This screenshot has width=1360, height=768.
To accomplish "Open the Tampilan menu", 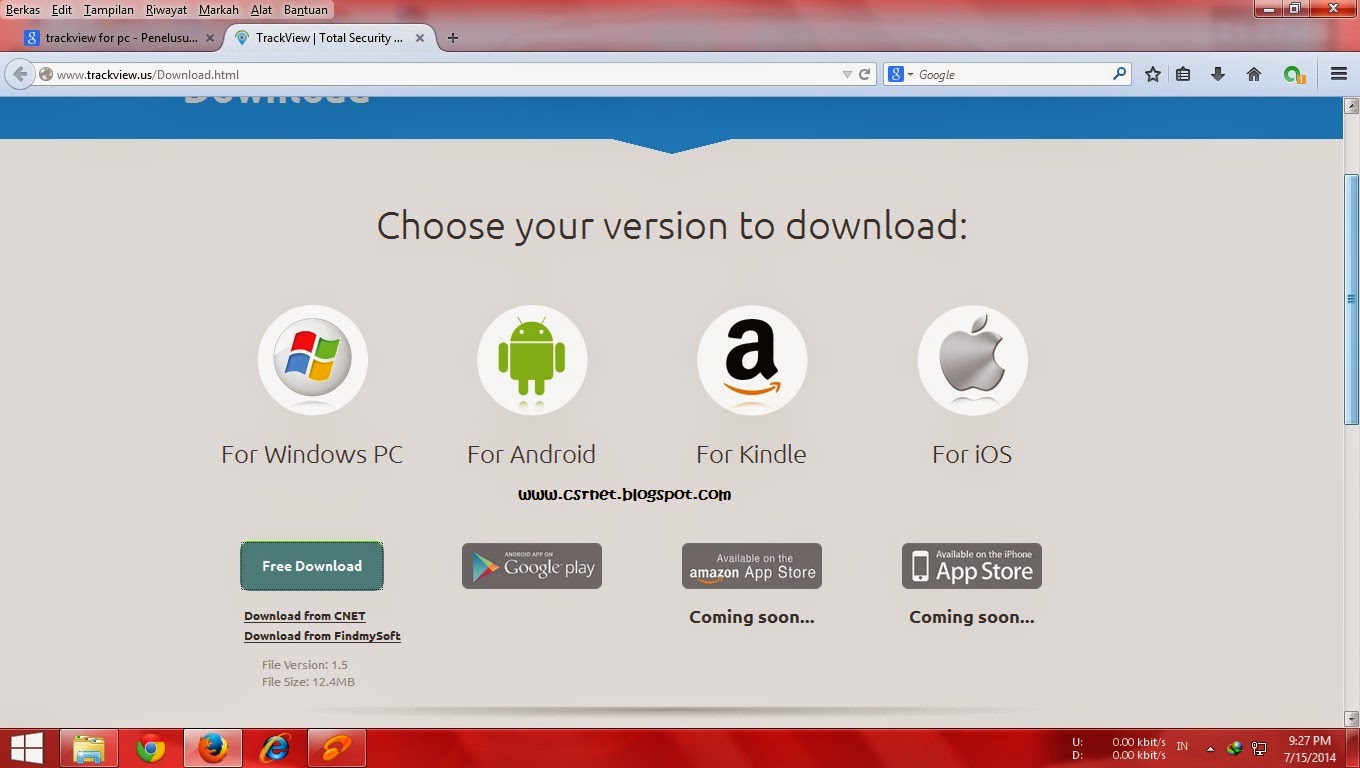I will pyautogui.click(x=109, y=10).
